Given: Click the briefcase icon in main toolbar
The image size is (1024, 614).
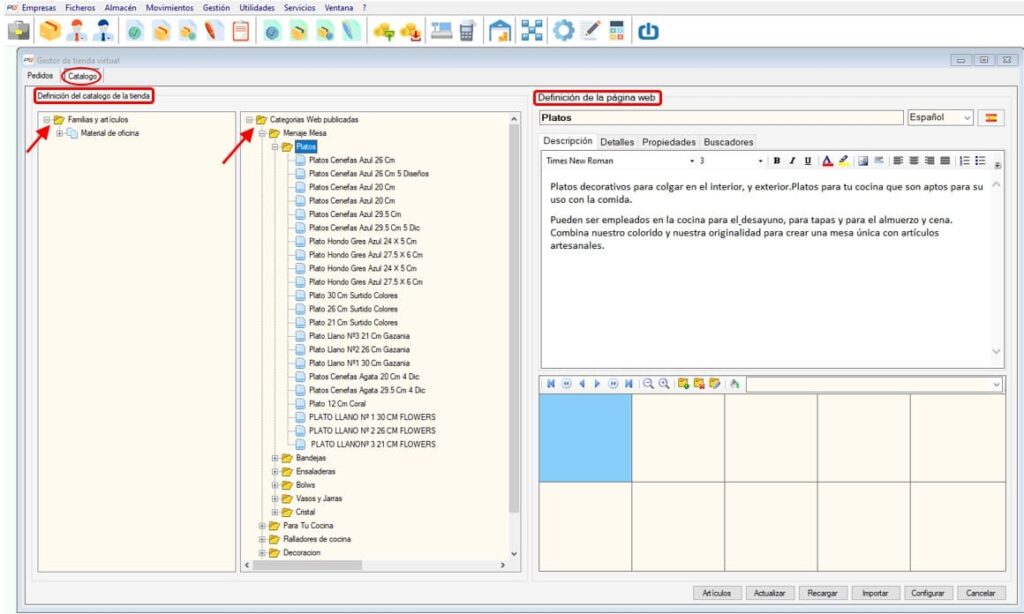Looking at the screenshot, I should tap(18, 31).
